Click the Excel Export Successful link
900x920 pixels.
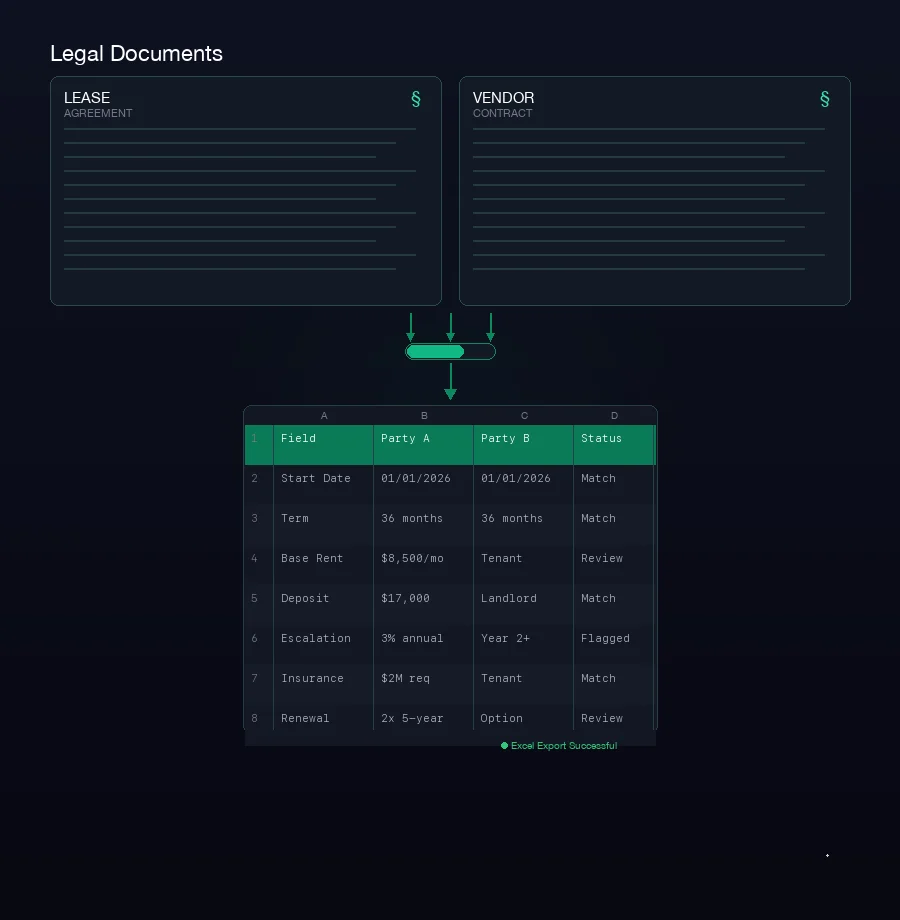coord(564,745)
